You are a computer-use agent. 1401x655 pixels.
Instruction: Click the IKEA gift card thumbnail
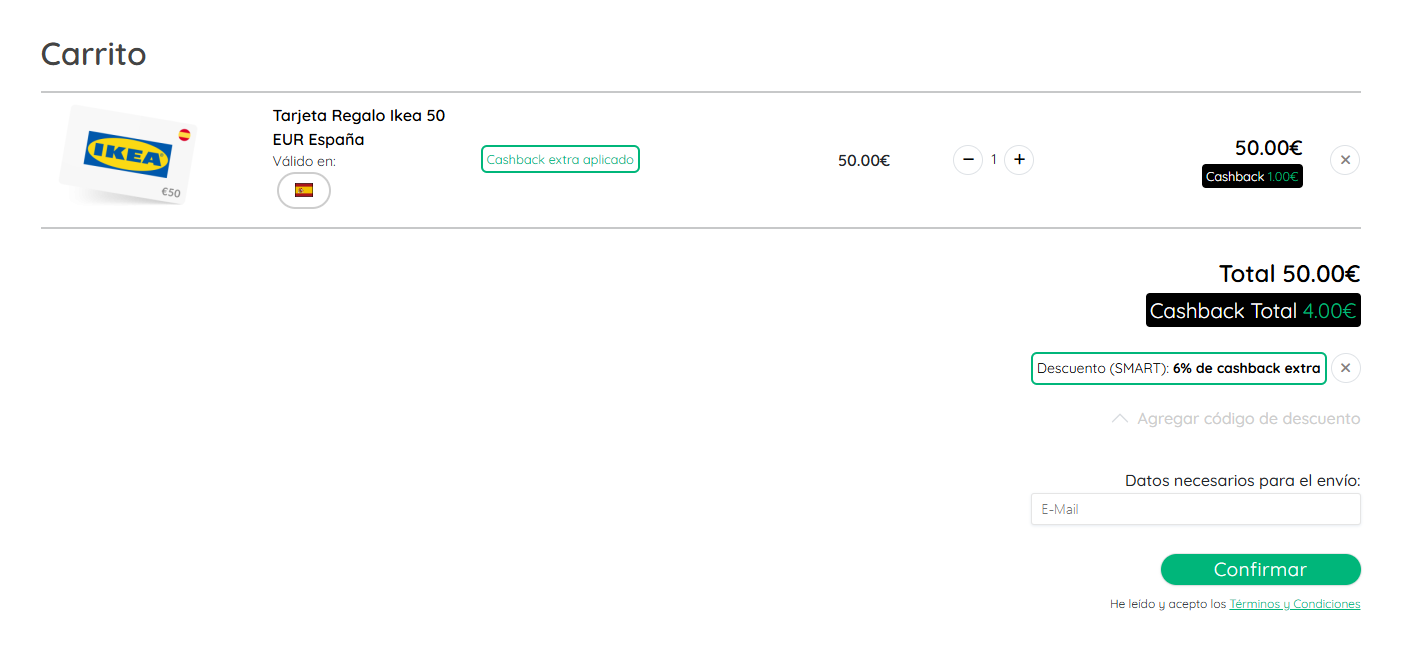(128, 155)
